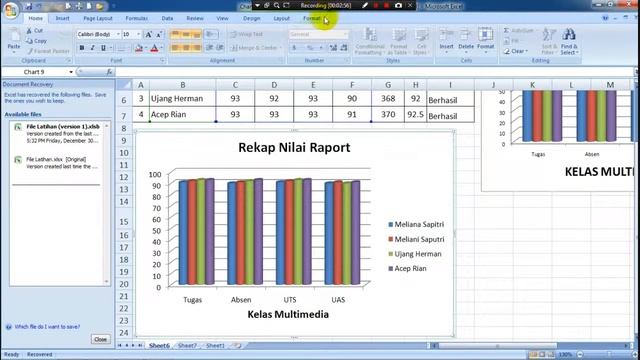Zoom out with the minus button
This screenshot has height=360, width=640.
(580, 355)
